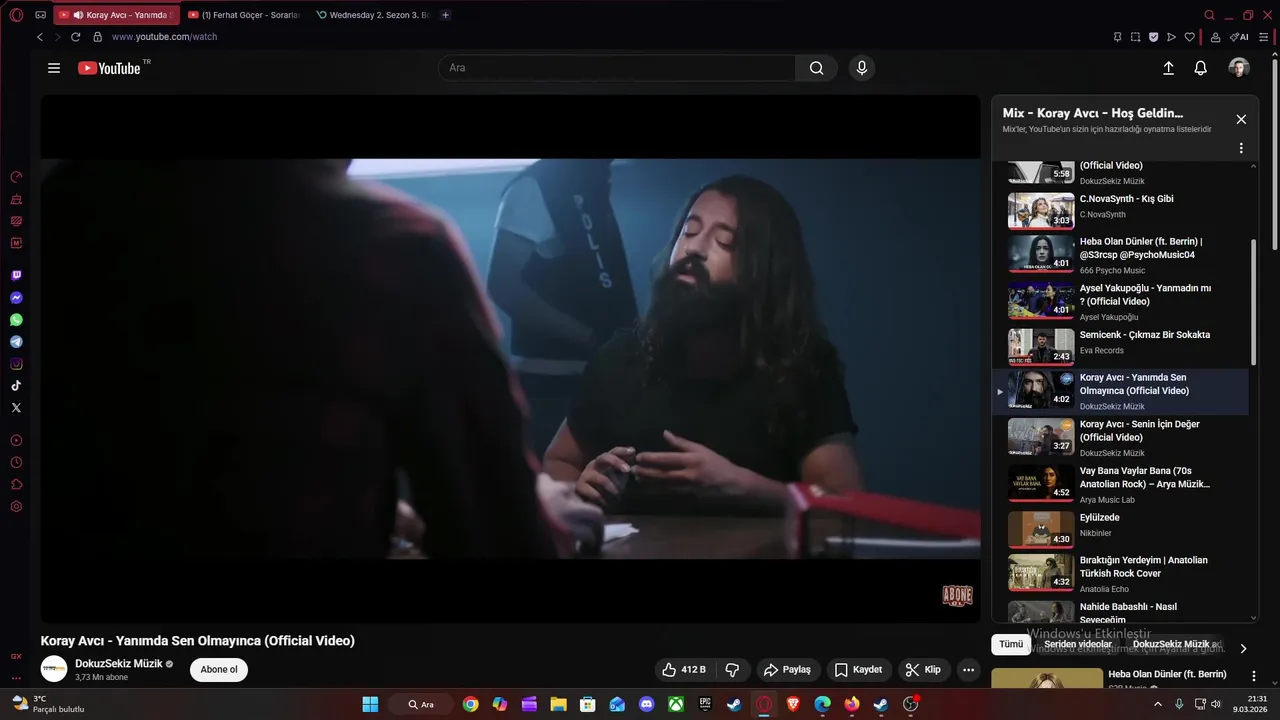Open Telegram from the Opera sidebar
Viewport: 1280px width, 720px height.
tap(16, 342)
